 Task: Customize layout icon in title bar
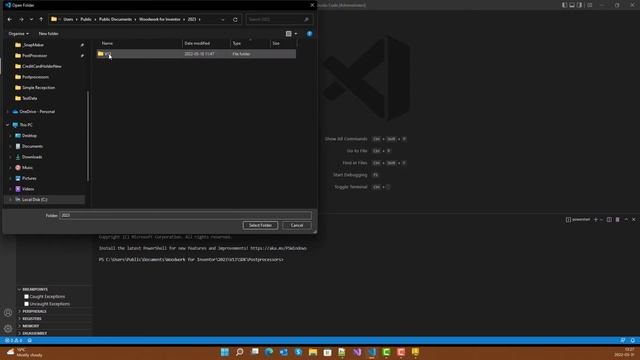tap(590, 5)
